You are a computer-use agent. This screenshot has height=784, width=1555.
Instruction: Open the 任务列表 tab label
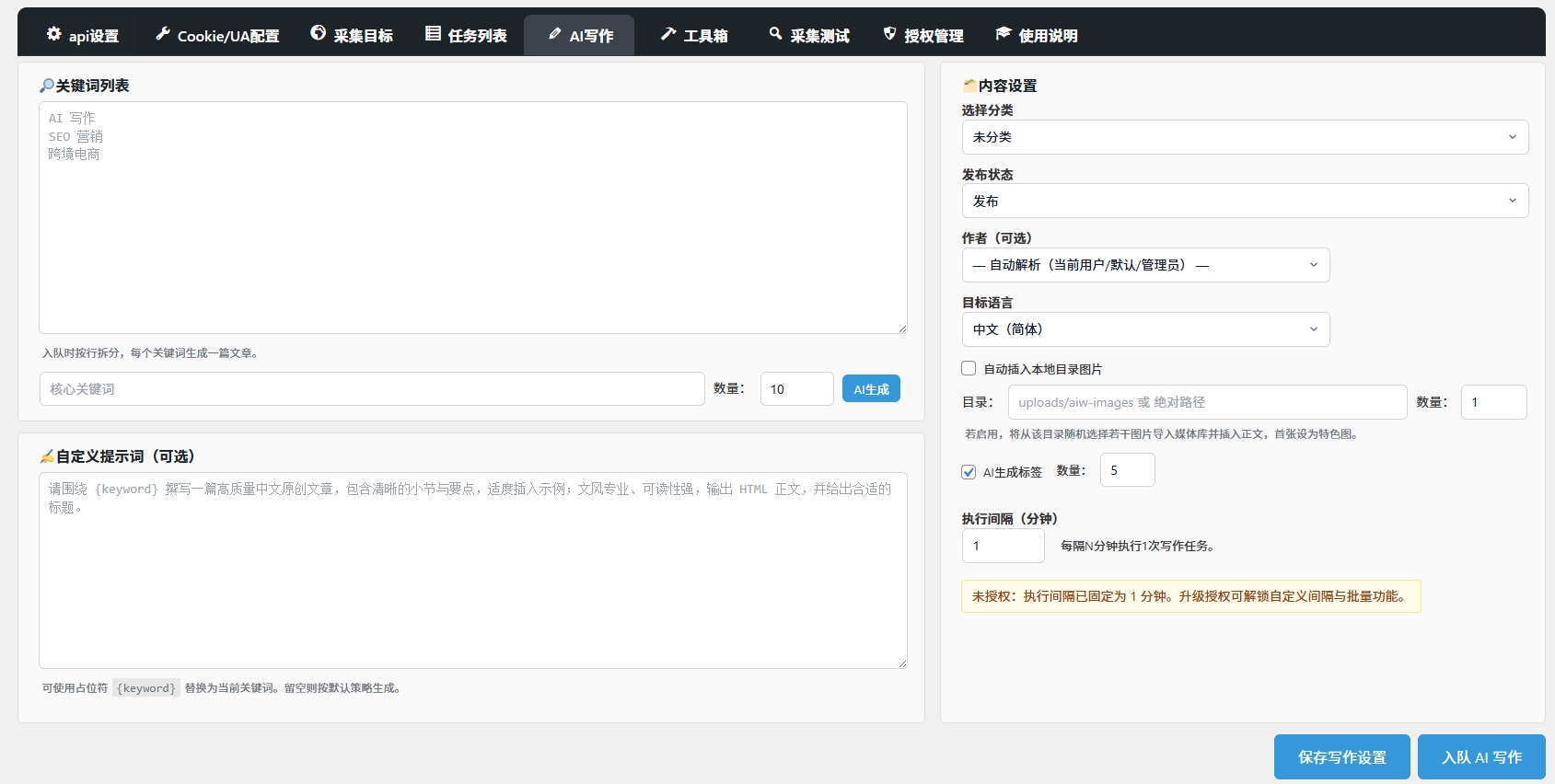tap(477, 36)
